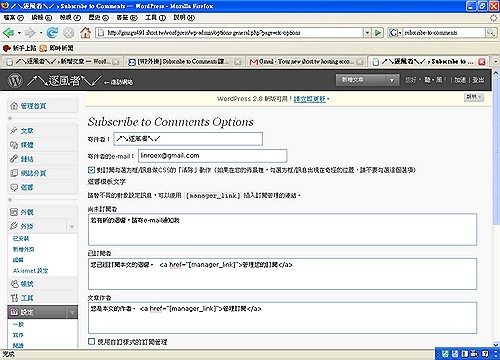Screen dimensions: 500x360
Task: Switch to the first WordPress new post tab
Action: [x=62, y=62]
